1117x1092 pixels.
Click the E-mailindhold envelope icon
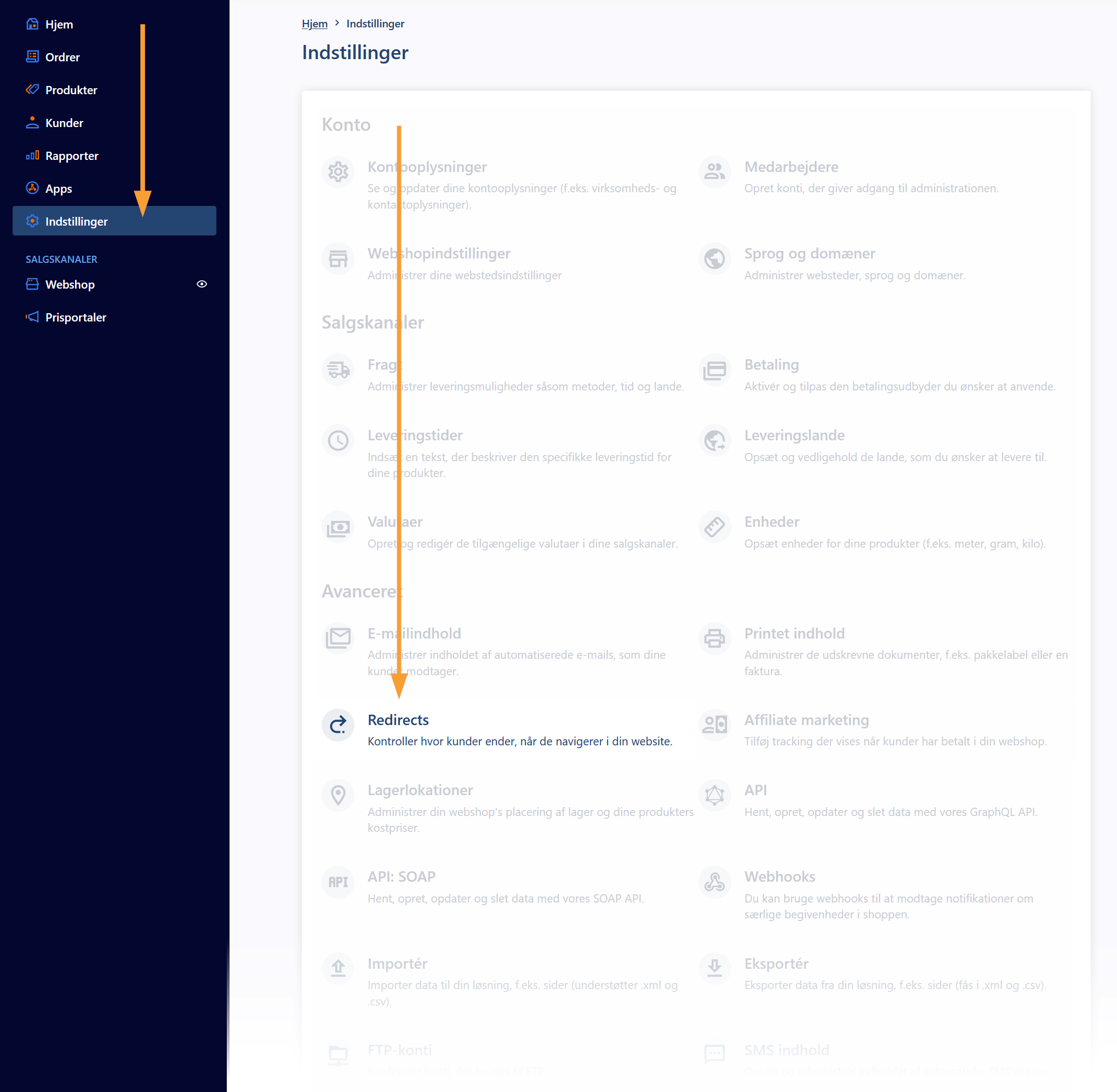coord(338,639)
